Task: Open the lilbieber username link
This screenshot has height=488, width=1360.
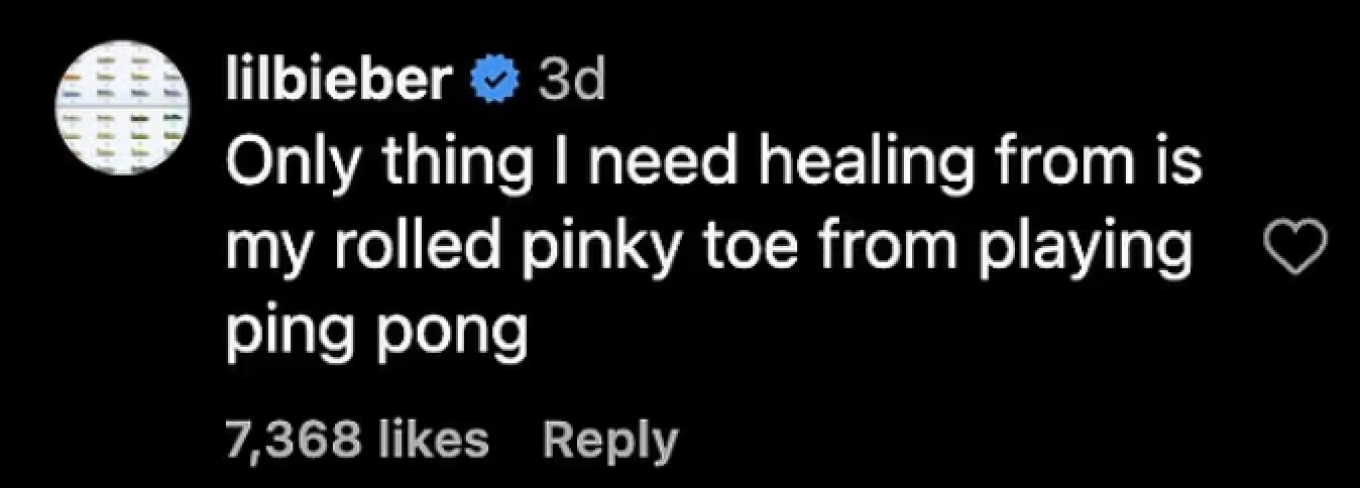Action: (338, 82)
